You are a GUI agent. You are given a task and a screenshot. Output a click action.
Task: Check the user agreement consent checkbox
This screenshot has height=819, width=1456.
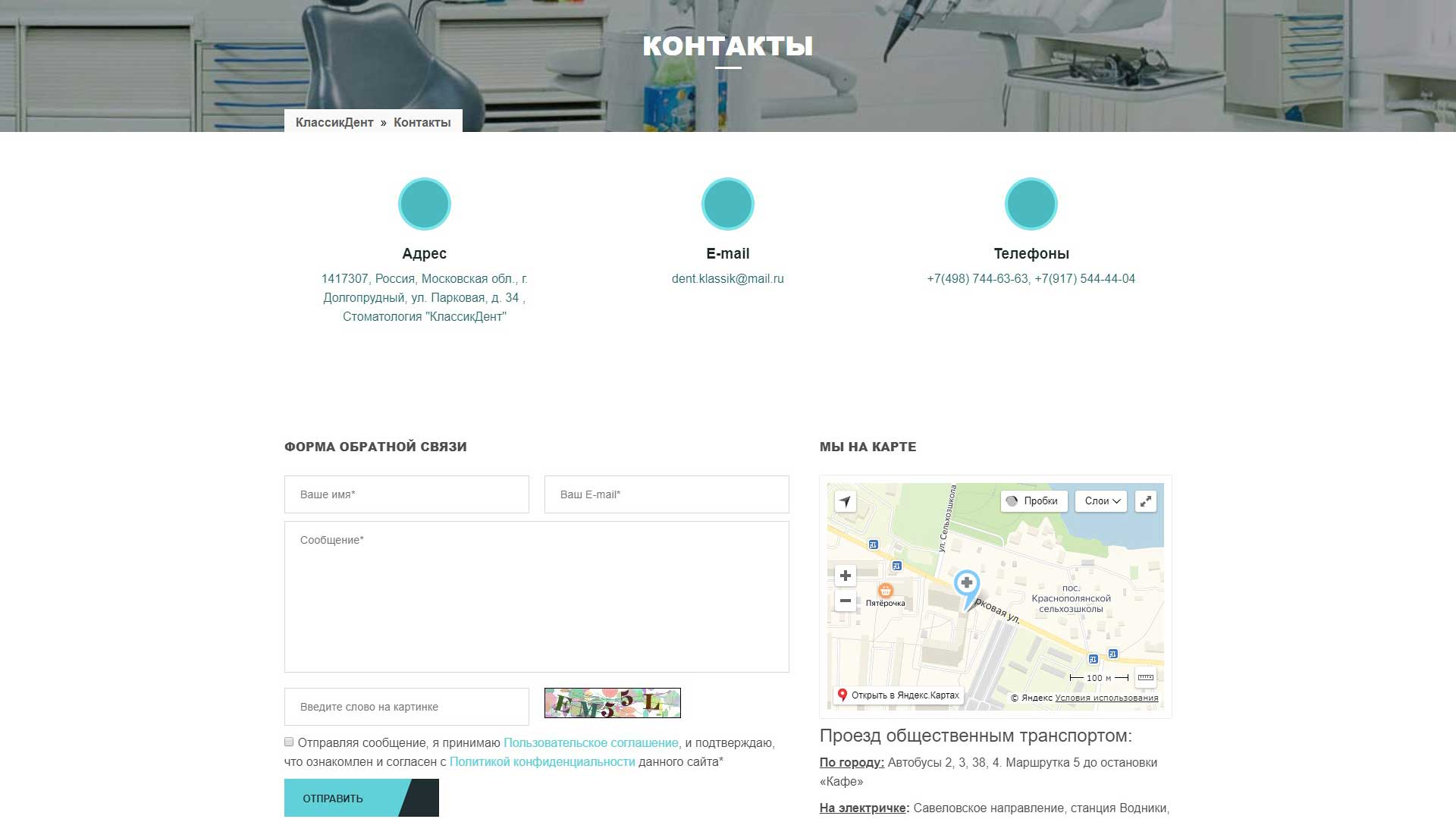289,742
